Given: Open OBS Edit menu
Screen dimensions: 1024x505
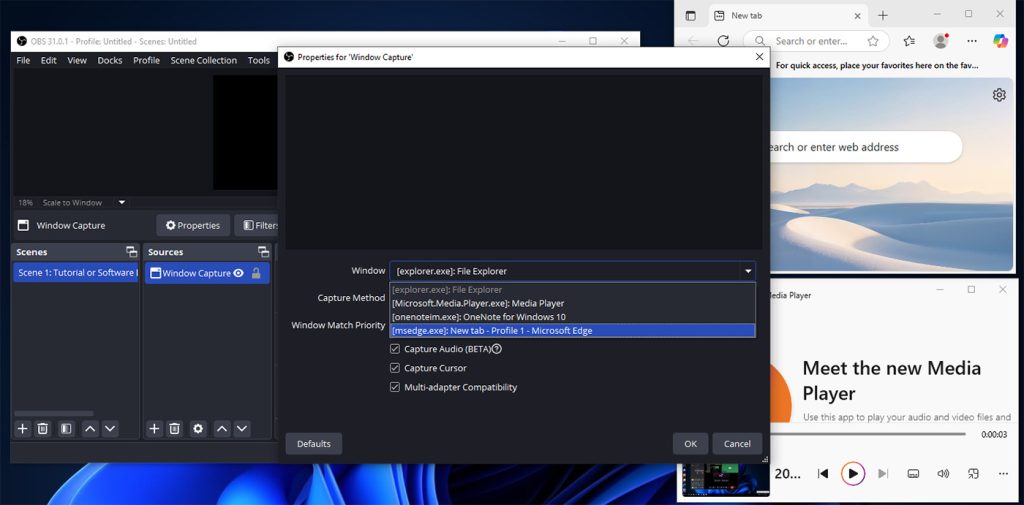Looking at the screenshot, I should point(48,60).
